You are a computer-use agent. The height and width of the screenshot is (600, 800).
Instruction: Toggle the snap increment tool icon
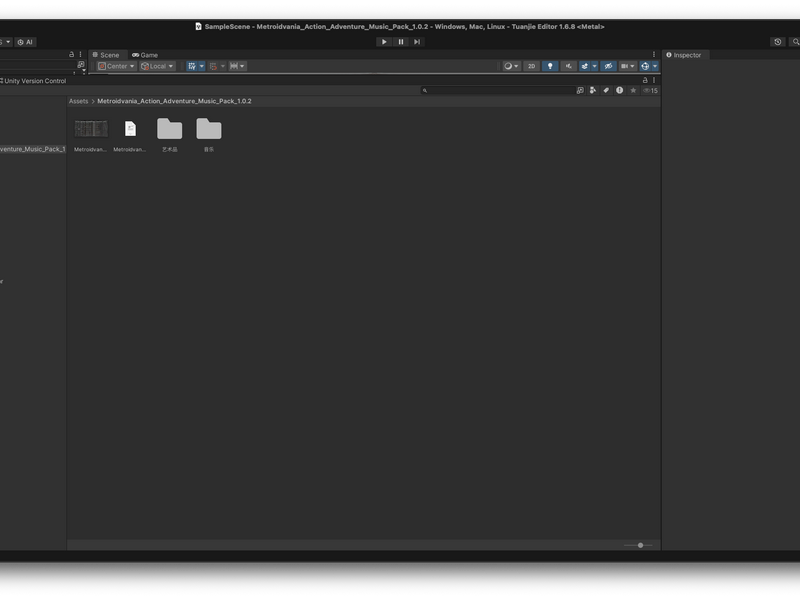[x=213, y=66]
